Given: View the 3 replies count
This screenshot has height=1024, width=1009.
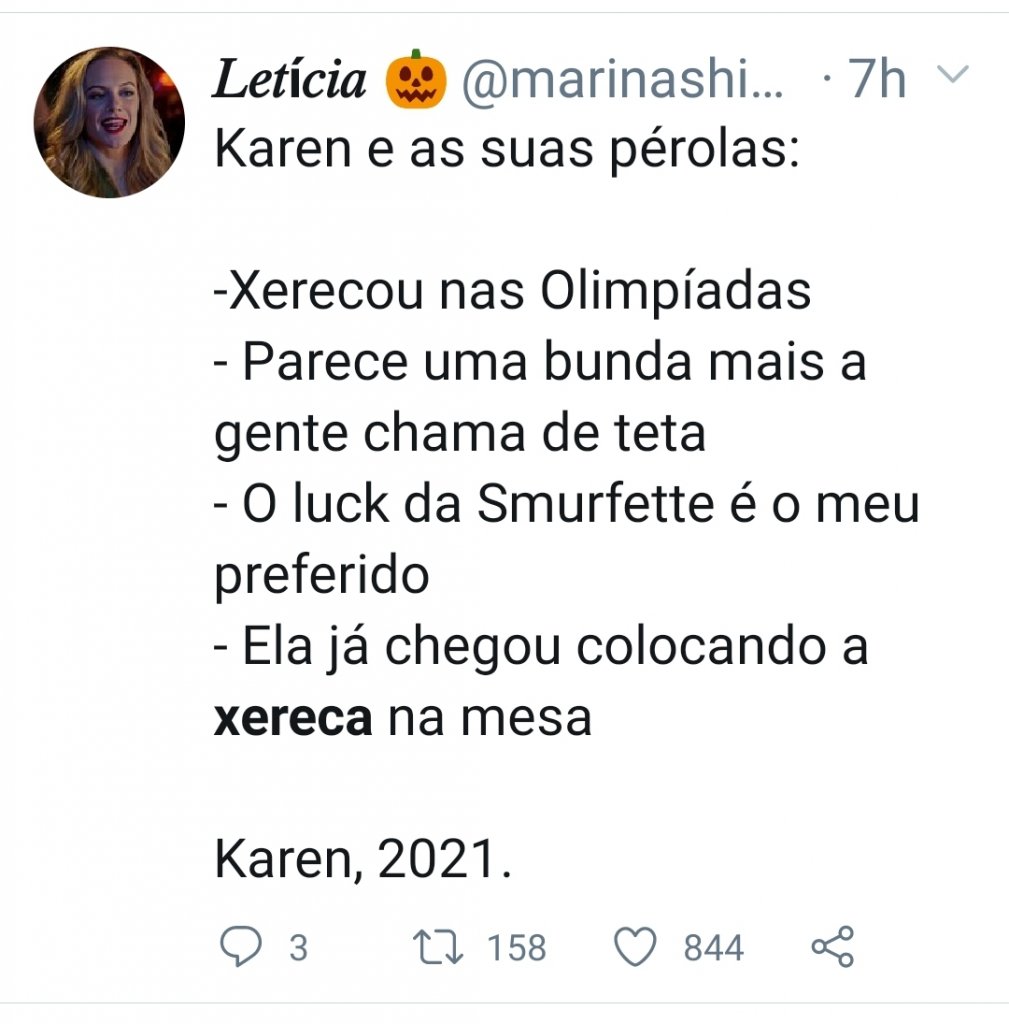Looking at the screenshot, I should coord(298,948).
